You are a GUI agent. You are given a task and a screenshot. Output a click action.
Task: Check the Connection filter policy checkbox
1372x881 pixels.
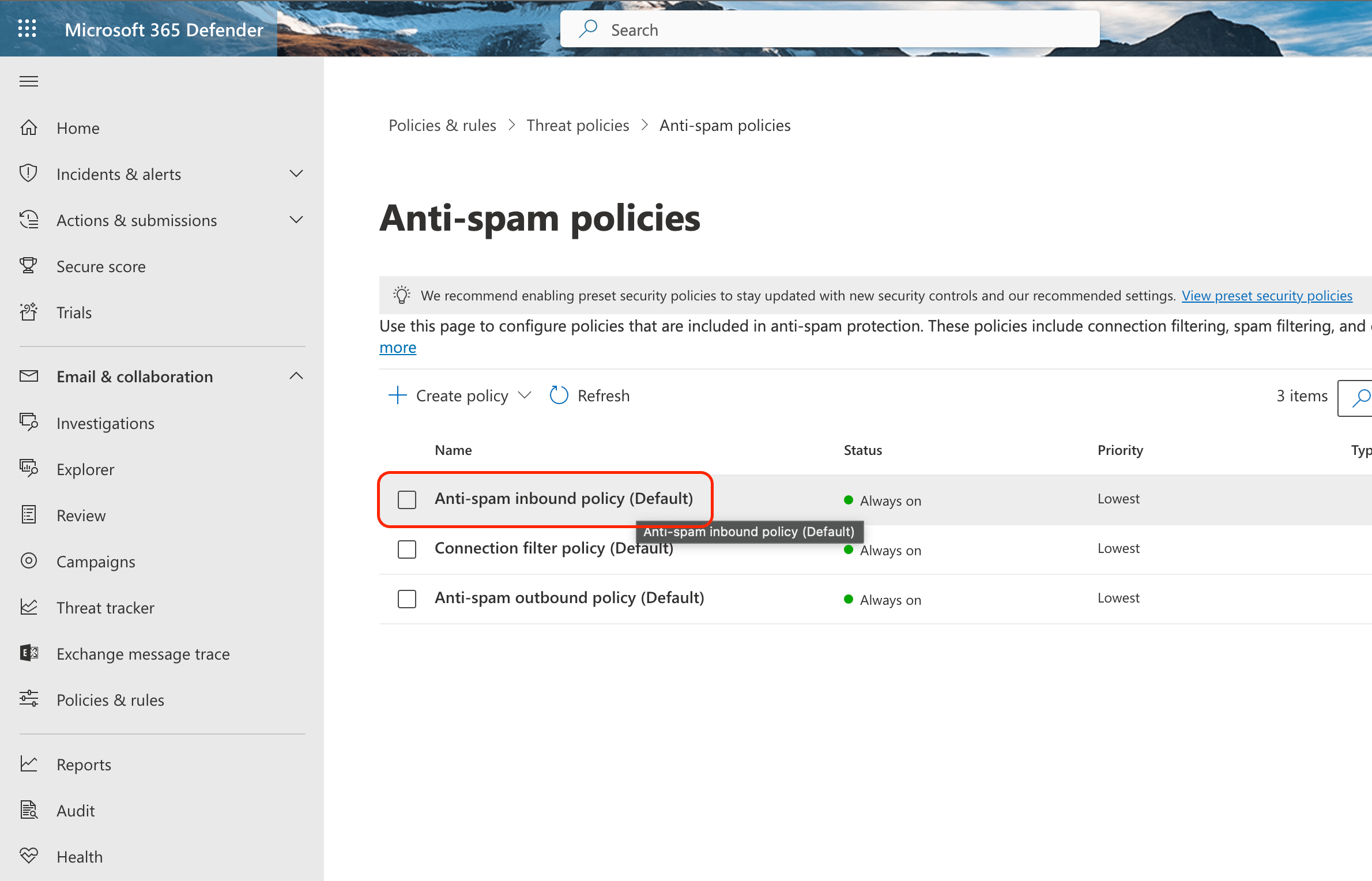(407, 549)
